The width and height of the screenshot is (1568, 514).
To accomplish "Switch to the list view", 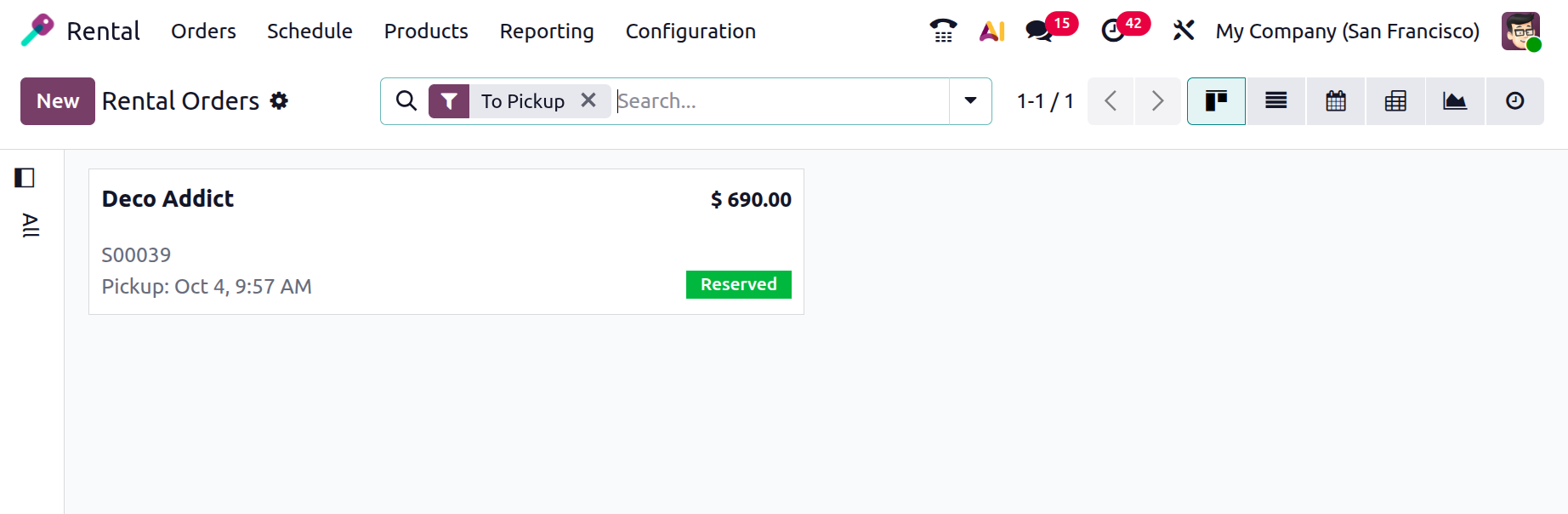I will click(x=1275, y=101).
